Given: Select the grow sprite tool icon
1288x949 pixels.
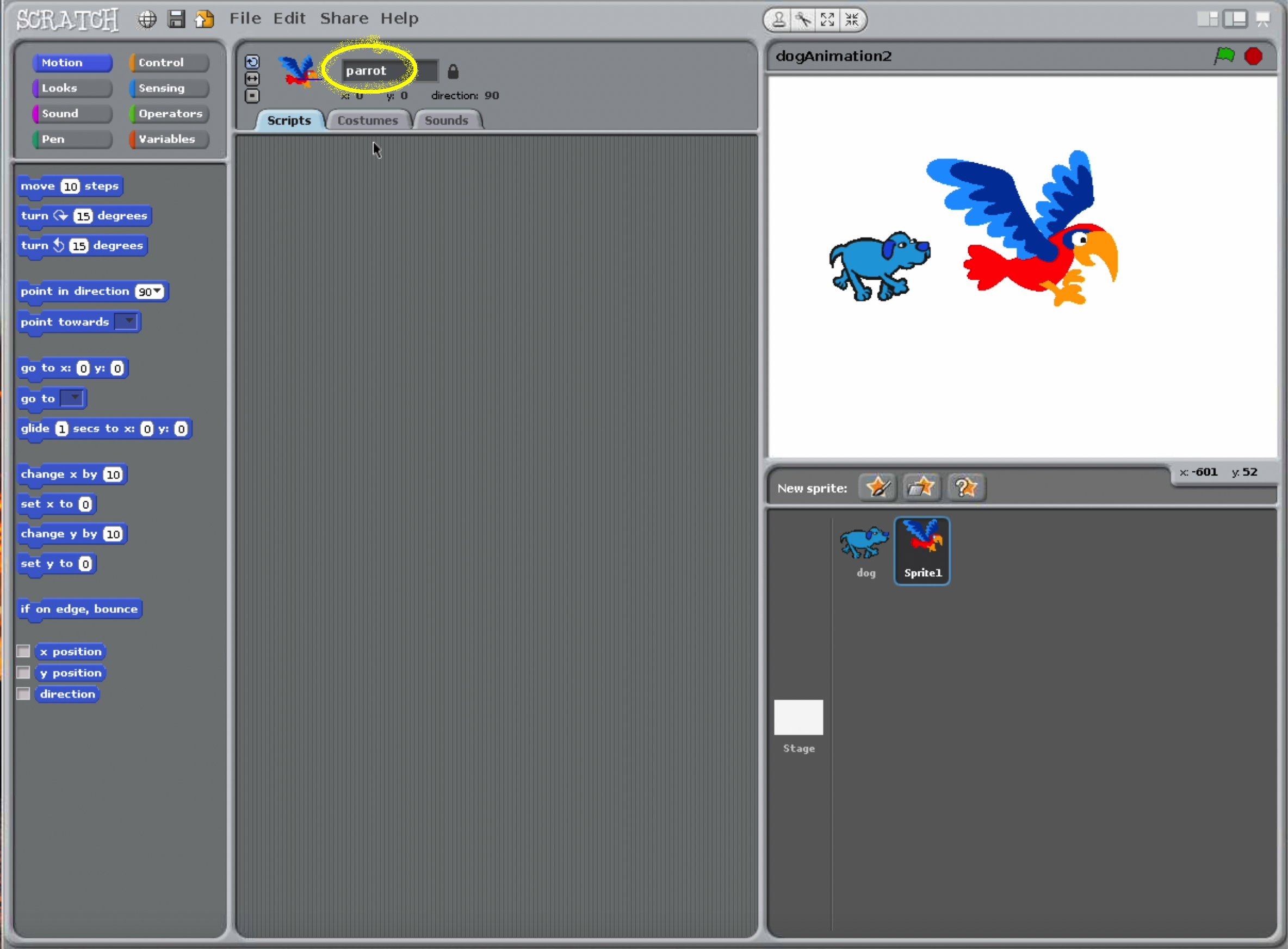Looking at the screenshot, I should click(827, 20).
